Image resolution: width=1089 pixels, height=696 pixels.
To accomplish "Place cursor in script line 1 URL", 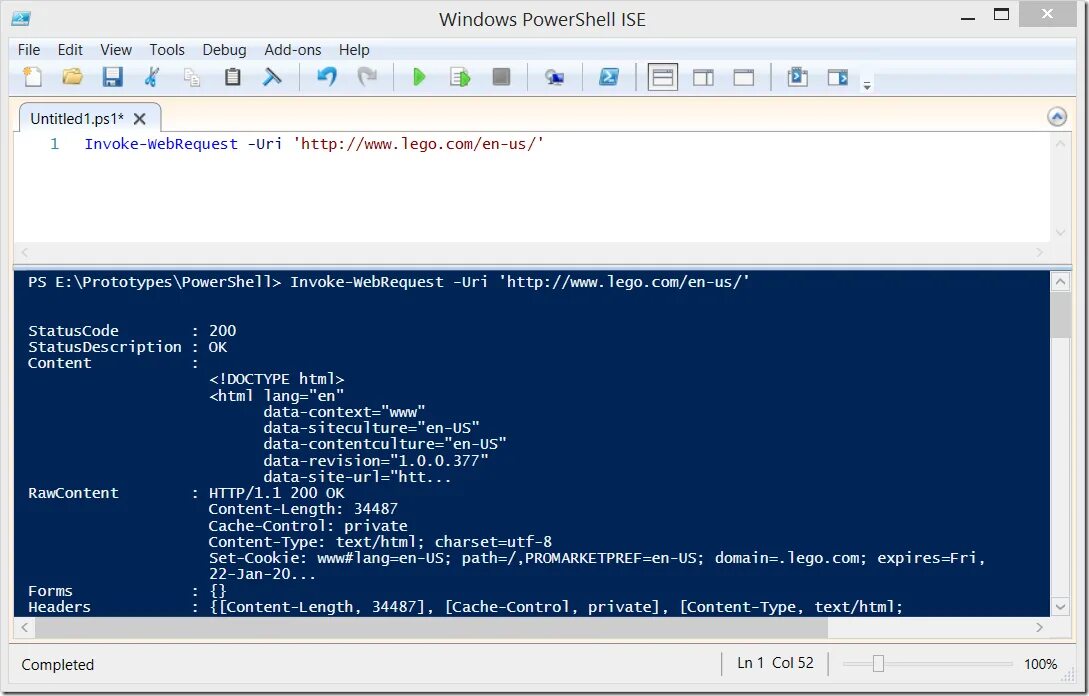I will (419, 144).
